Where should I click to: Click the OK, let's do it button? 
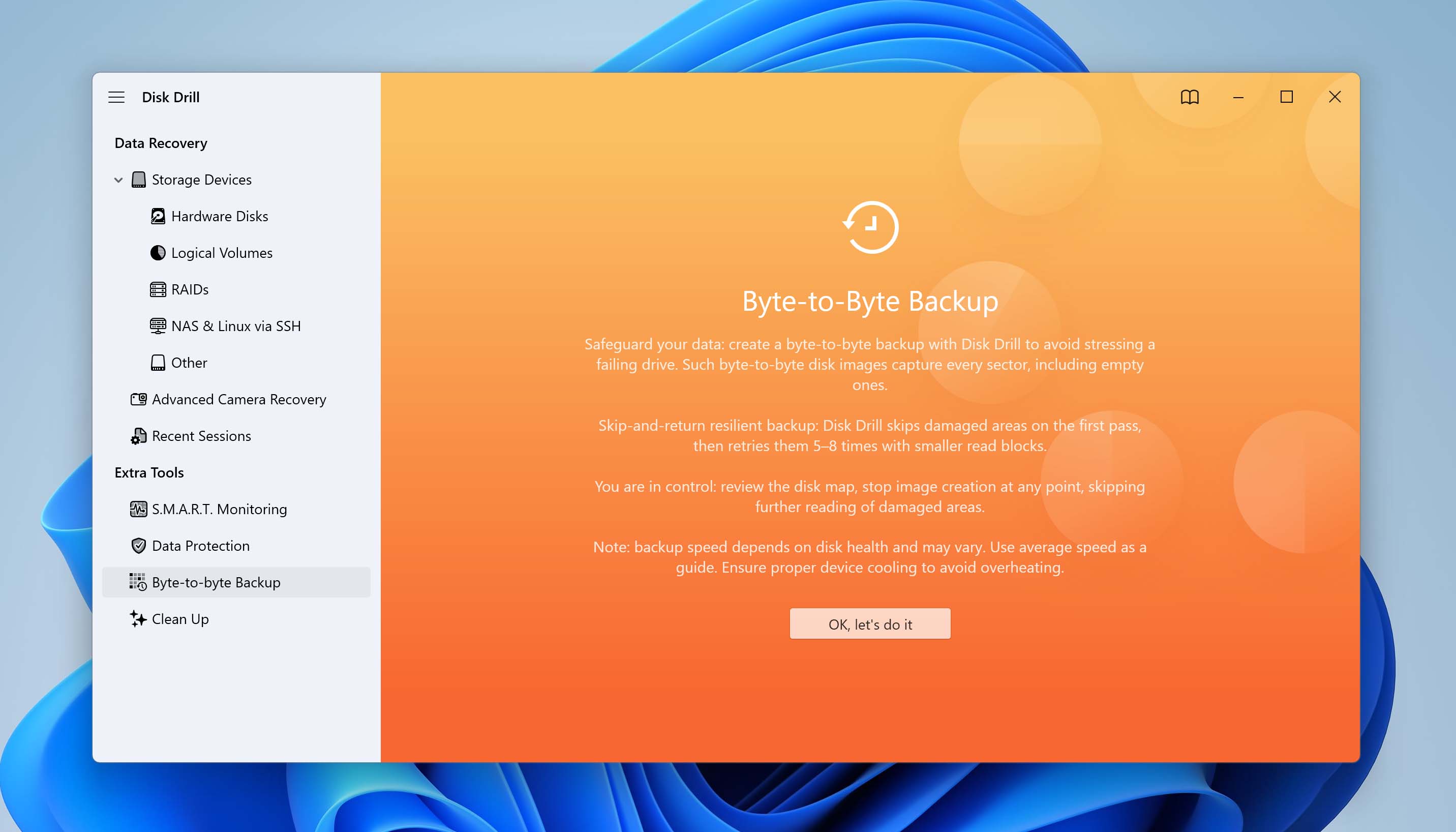[x=869, y=623]
